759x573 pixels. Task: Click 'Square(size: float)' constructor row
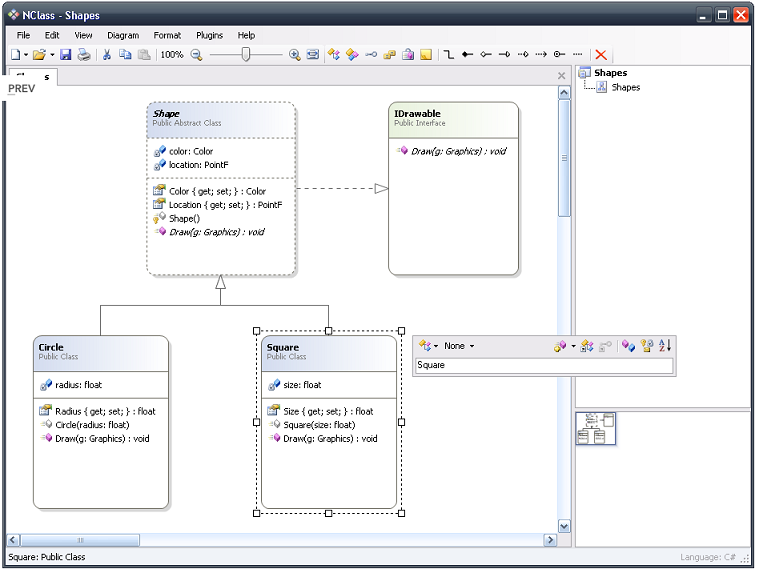click(x=319, y=425)
